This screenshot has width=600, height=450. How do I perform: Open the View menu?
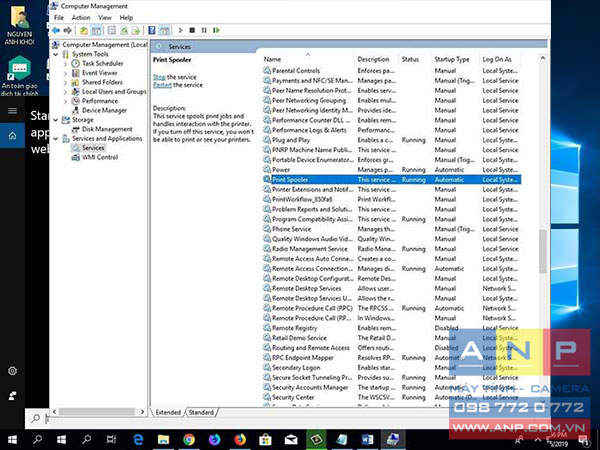105,18
